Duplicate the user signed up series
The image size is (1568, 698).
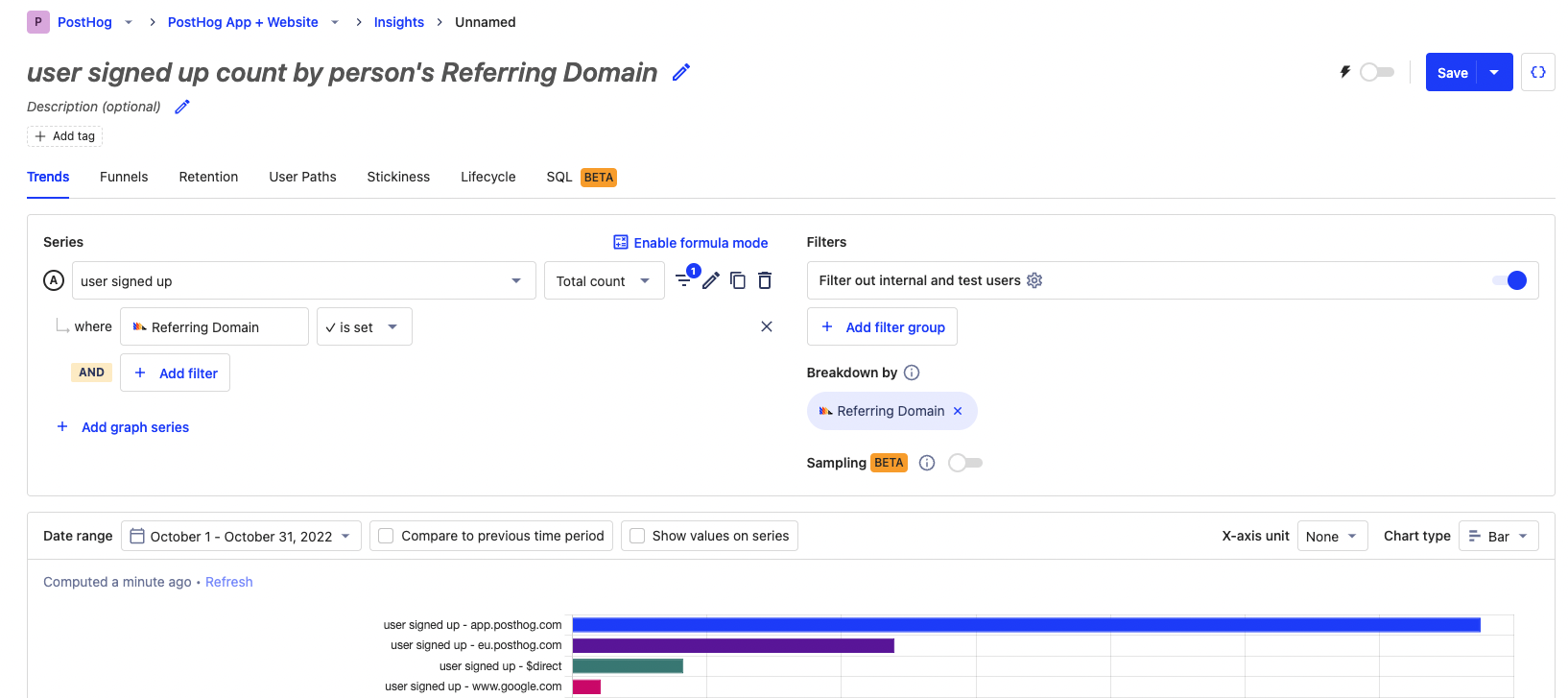pos(738,280)
